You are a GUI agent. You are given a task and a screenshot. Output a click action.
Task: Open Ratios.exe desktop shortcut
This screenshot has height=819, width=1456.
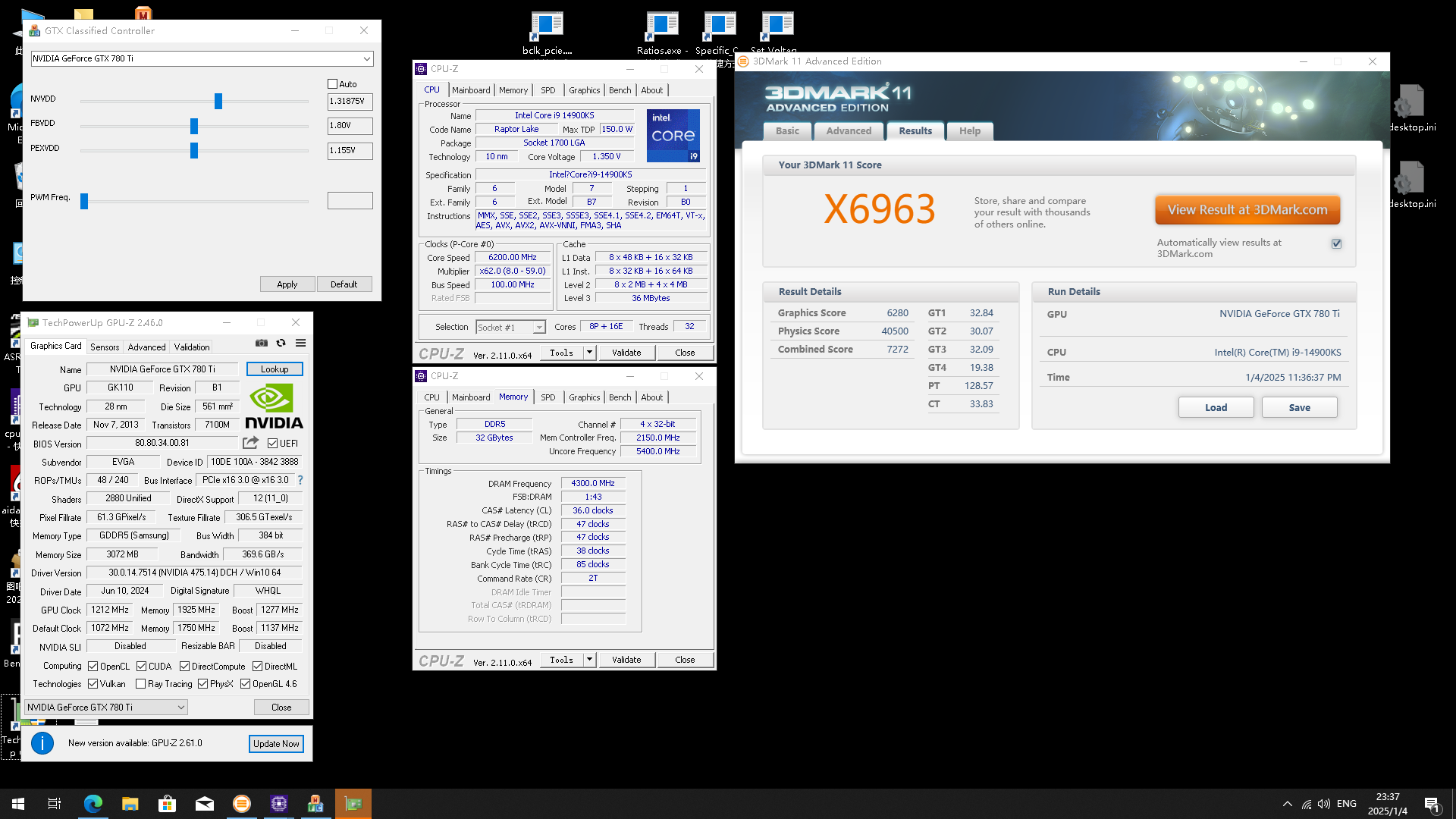(x=662, y=33)
